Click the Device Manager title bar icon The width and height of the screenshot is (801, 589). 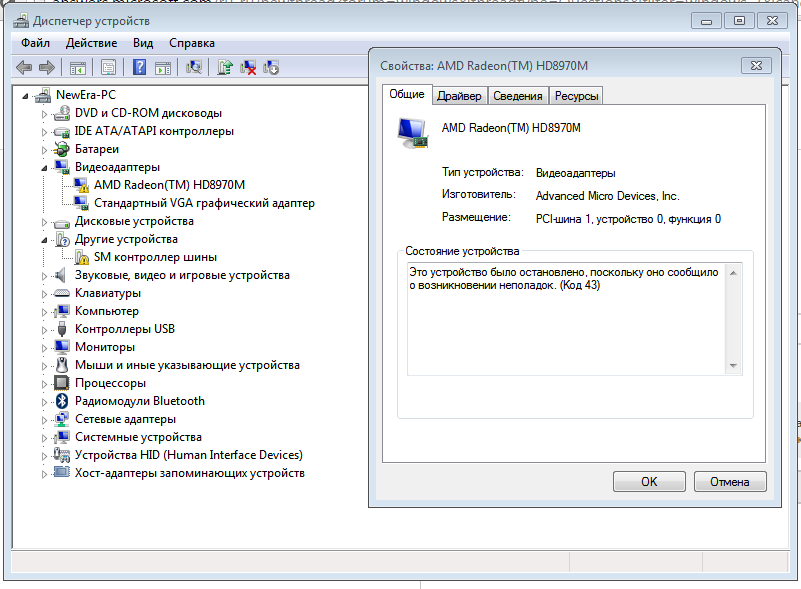21,21
